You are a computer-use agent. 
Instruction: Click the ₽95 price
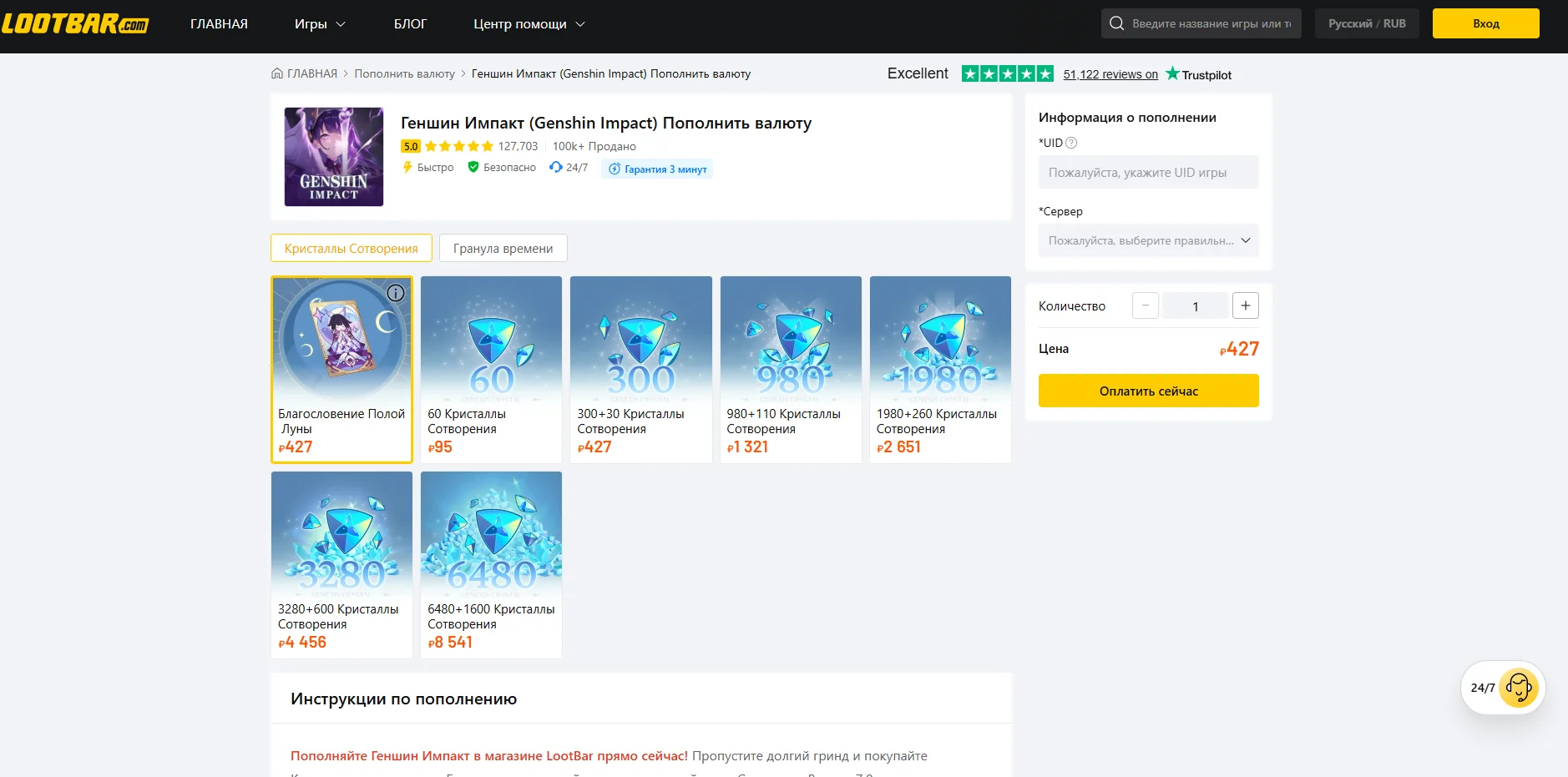pyautogui.click(x=440, y=447)
